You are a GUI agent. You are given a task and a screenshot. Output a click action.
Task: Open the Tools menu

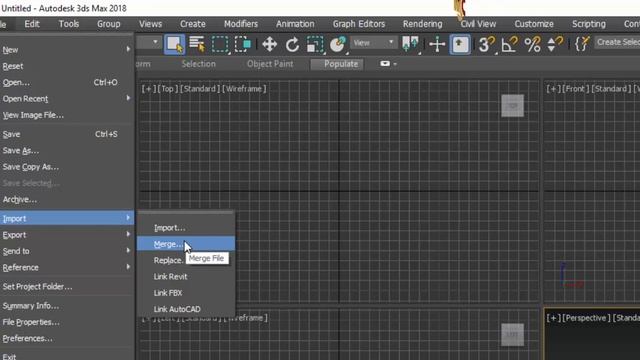(x=69, y=24)
